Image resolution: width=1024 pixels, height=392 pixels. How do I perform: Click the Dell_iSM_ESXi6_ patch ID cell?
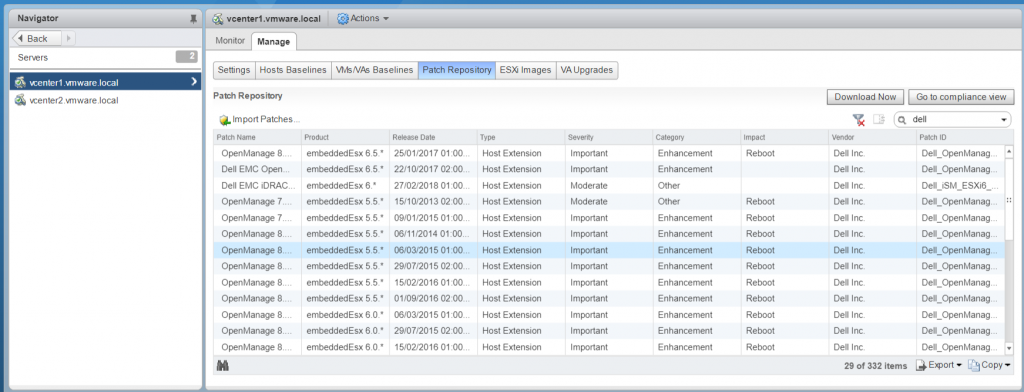[959, 186]
